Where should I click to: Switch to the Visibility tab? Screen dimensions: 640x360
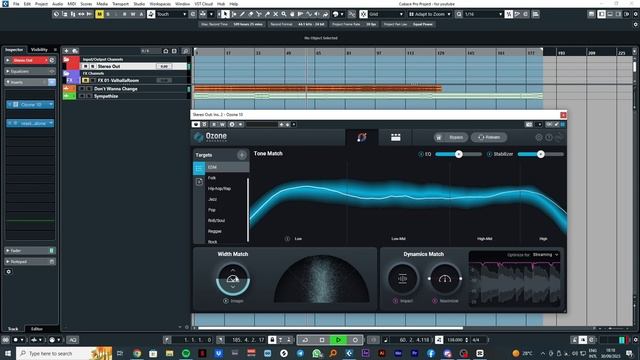coord(39,49)
